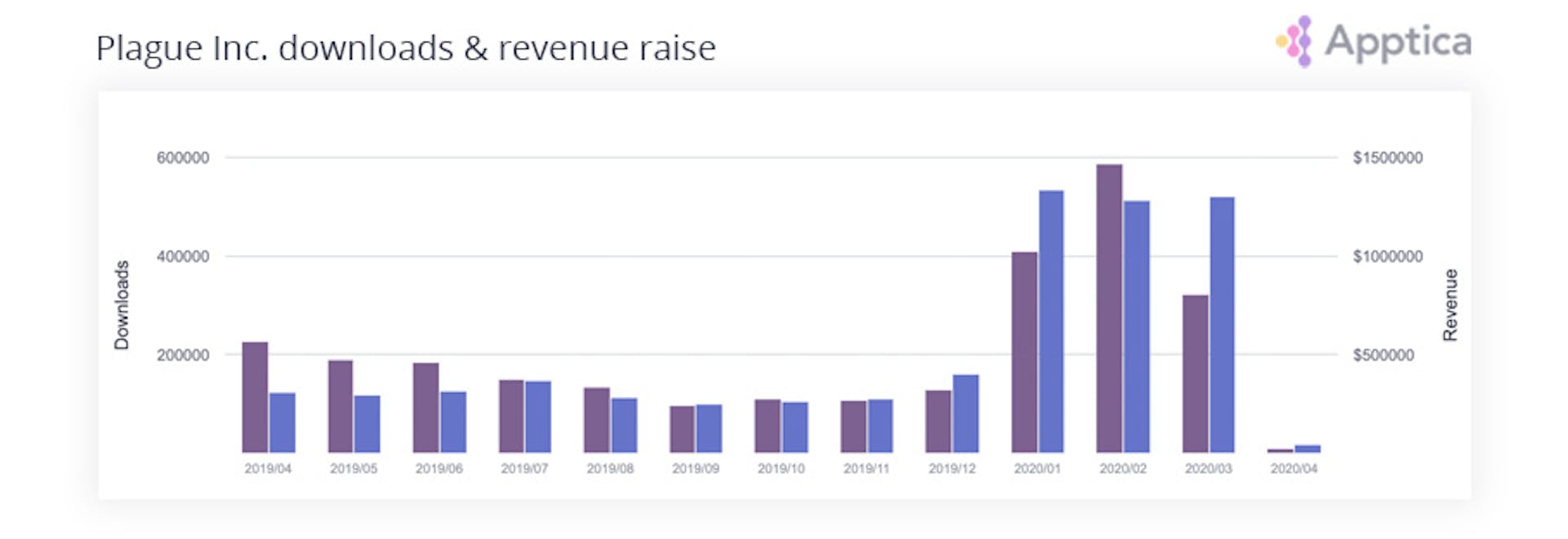
Task: Click the 2019/09 purple downloads bar
Action: 682,429
